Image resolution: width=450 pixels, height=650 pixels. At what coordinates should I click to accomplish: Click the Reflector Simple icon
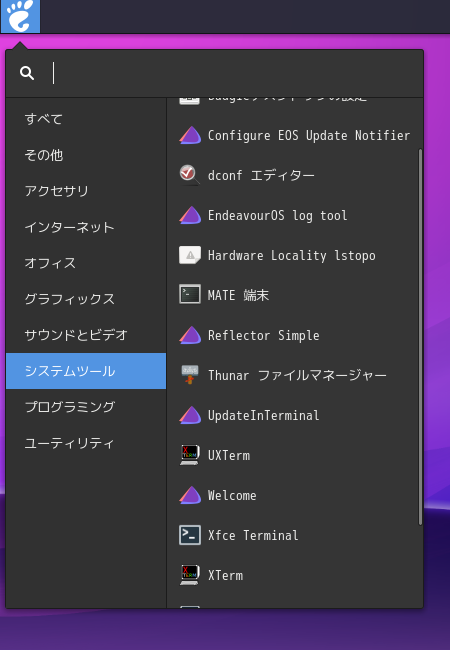point(190,335)
